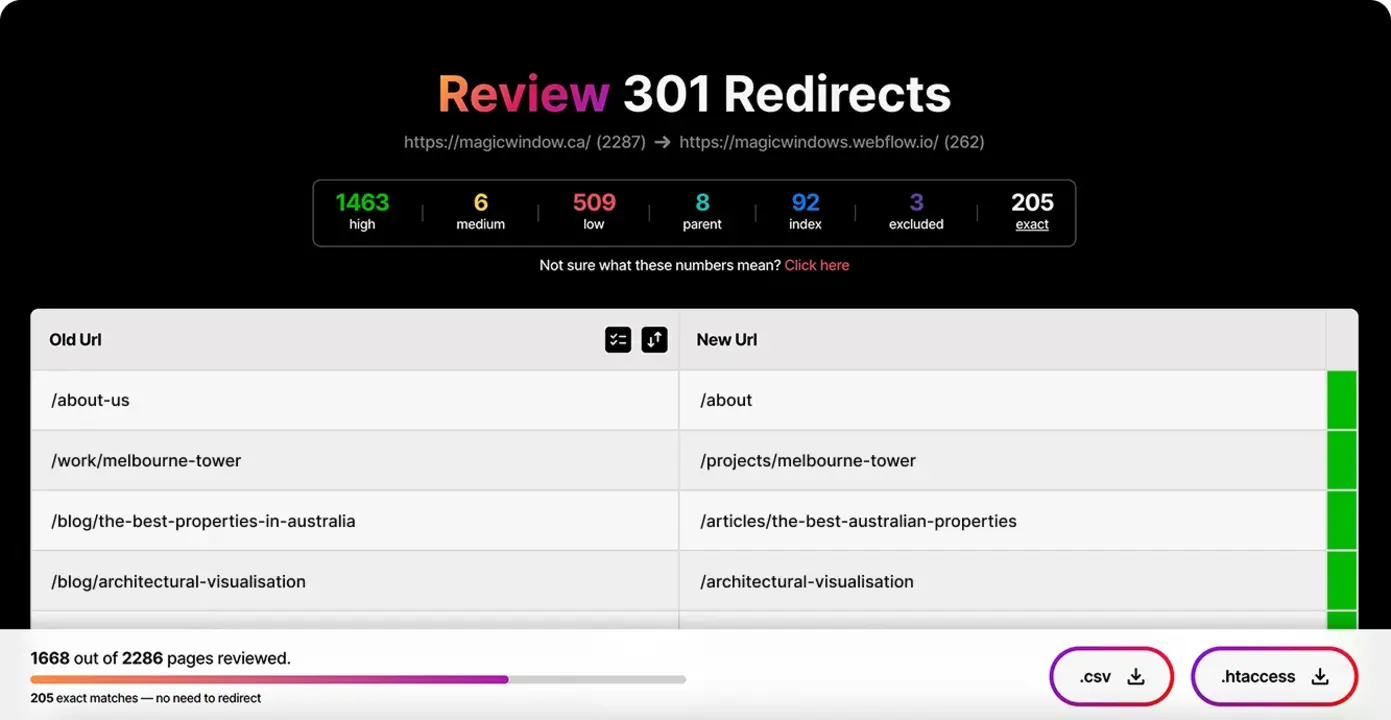Show the 92 index matches
Screen dimensions: 1391x720
(x=805, y=212)
